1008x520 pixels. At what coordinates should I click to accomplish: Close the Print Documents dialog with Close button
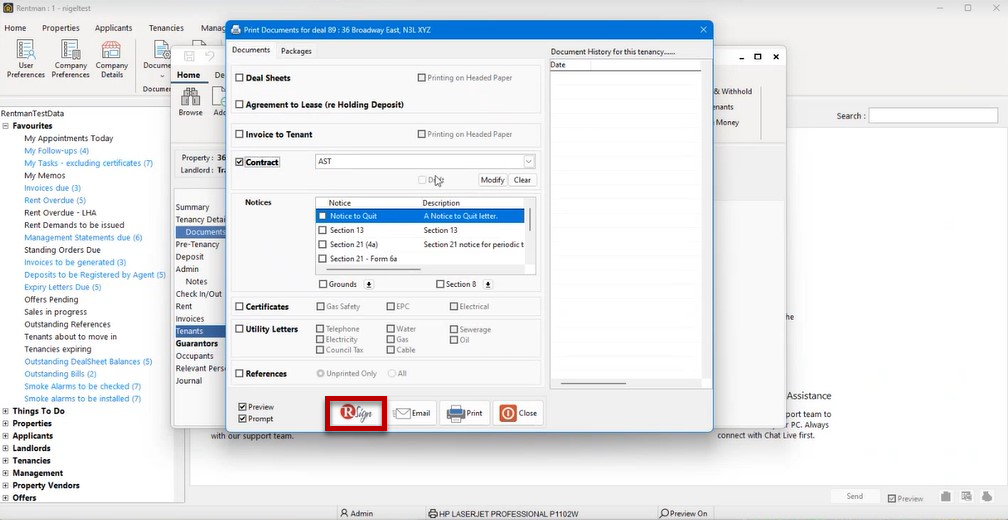tap(518, 413)
